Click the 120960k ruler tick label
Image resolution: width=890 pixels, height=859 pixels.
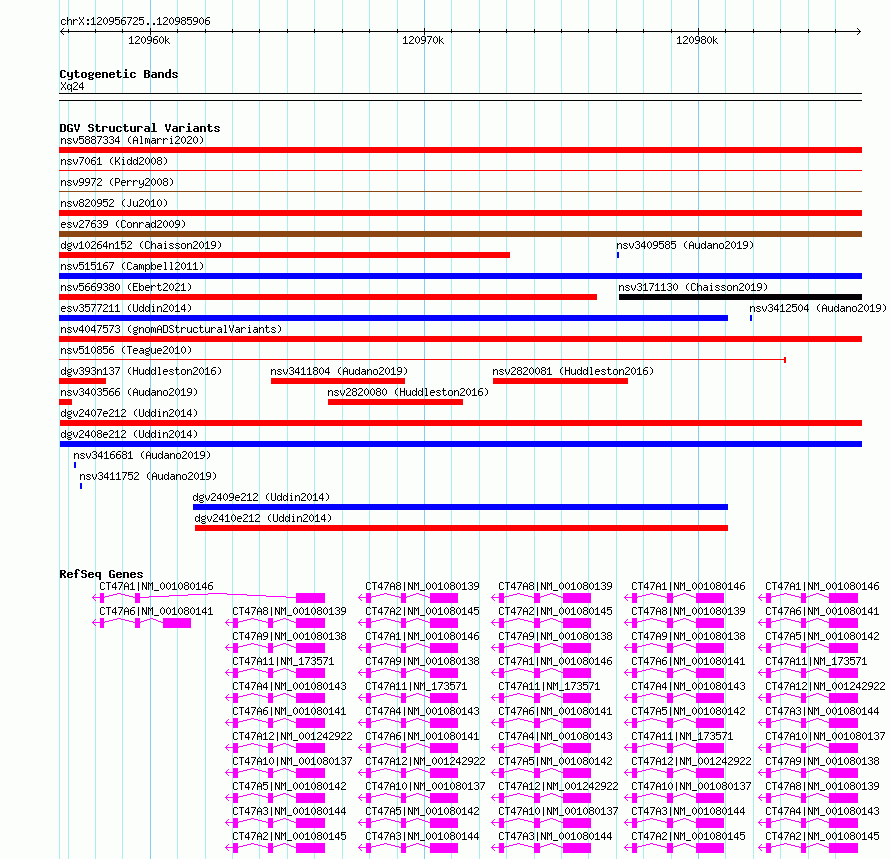pos(149,40)
